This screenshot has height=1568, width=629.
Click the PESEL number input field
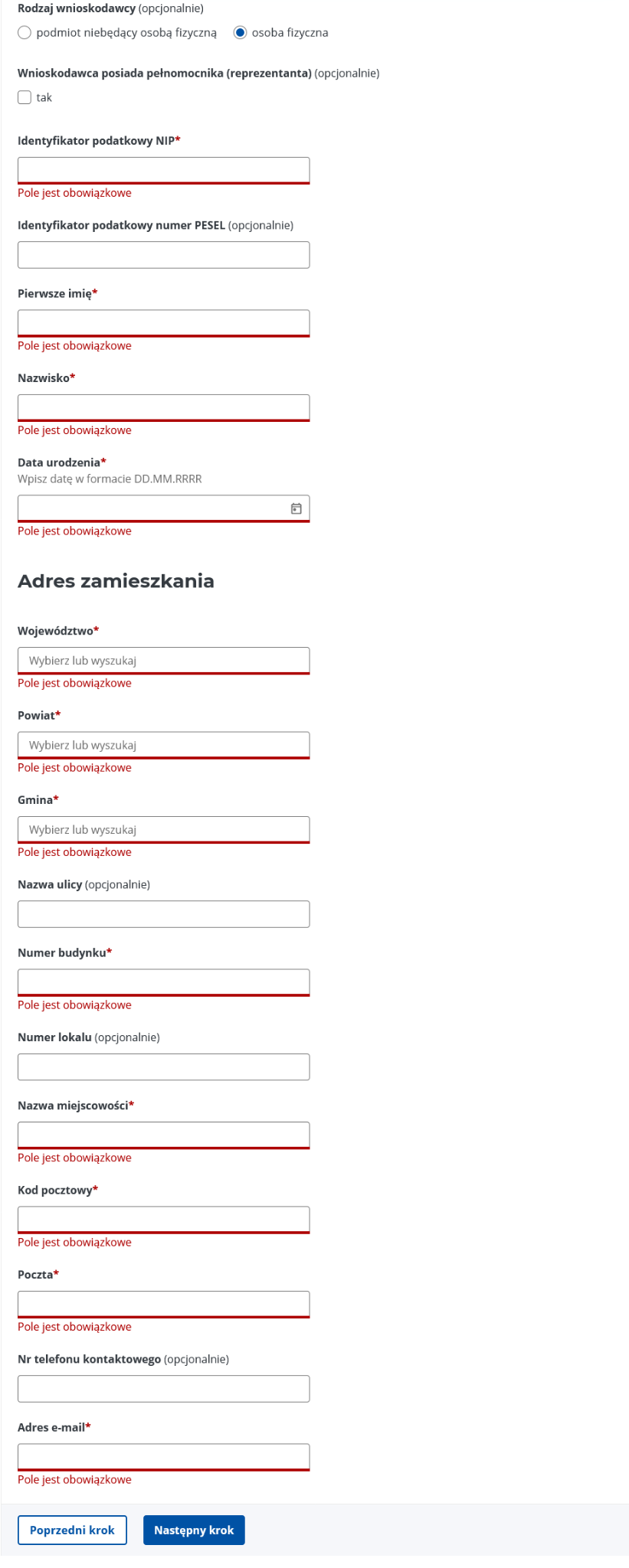click(164, 255)
